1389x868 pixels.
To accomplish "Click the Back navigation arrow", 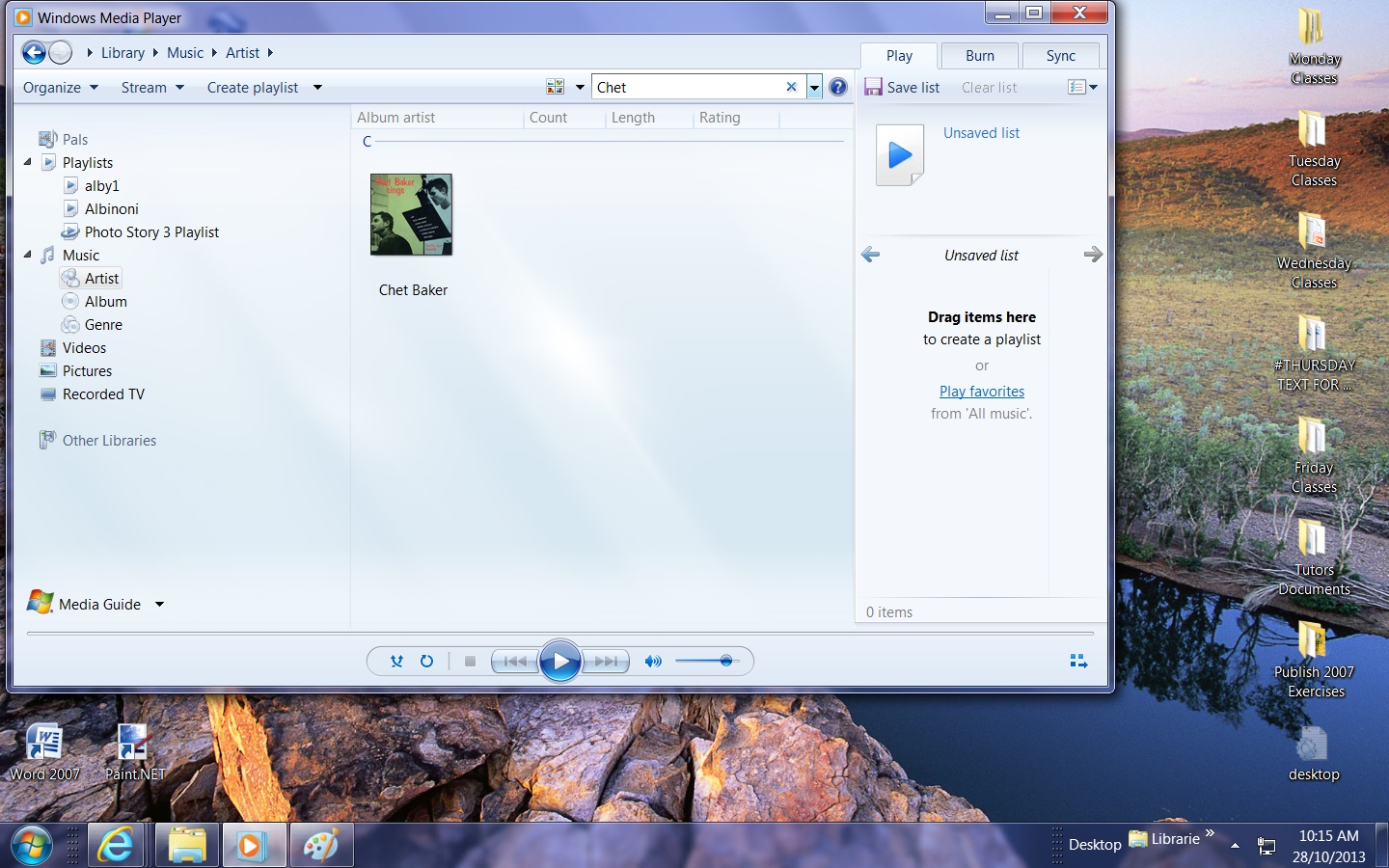I will point(34,53).
